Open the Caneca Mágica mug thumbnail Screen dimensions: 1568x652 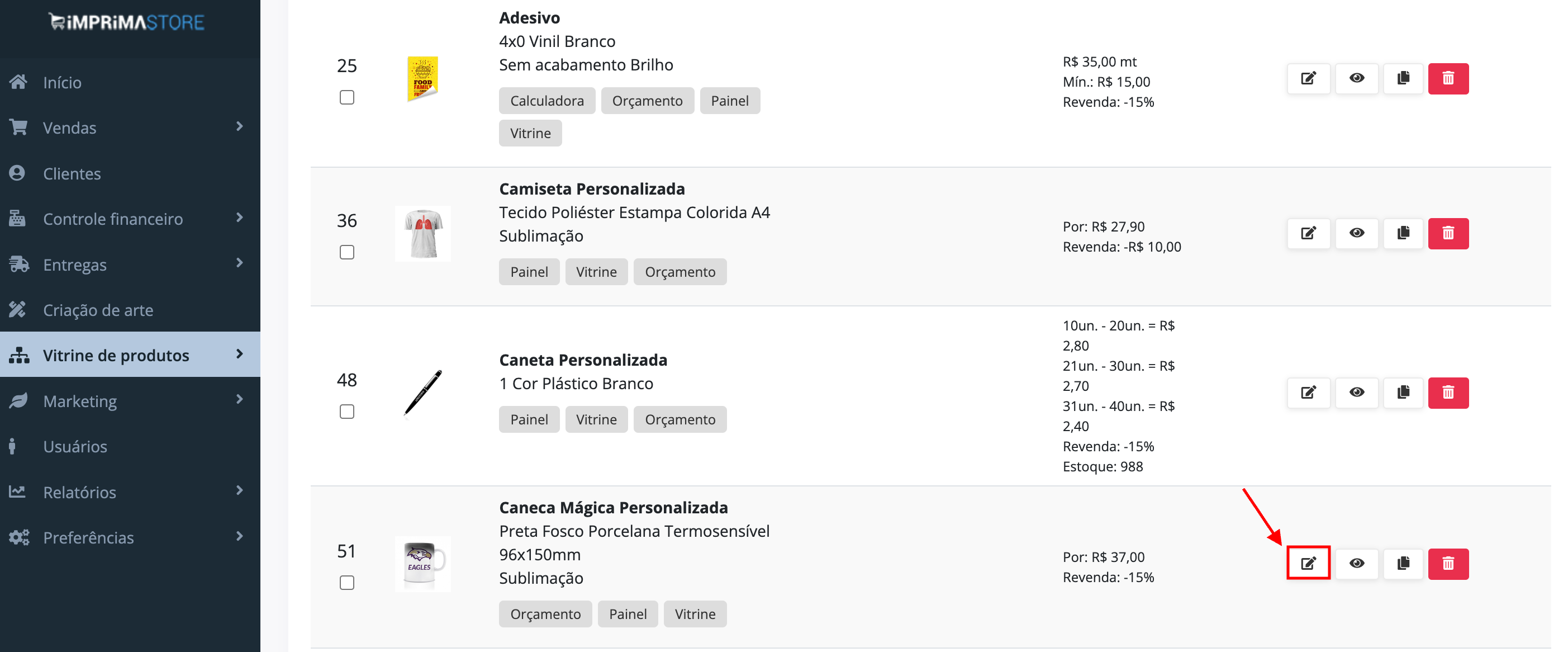click(x=423, y=564)
